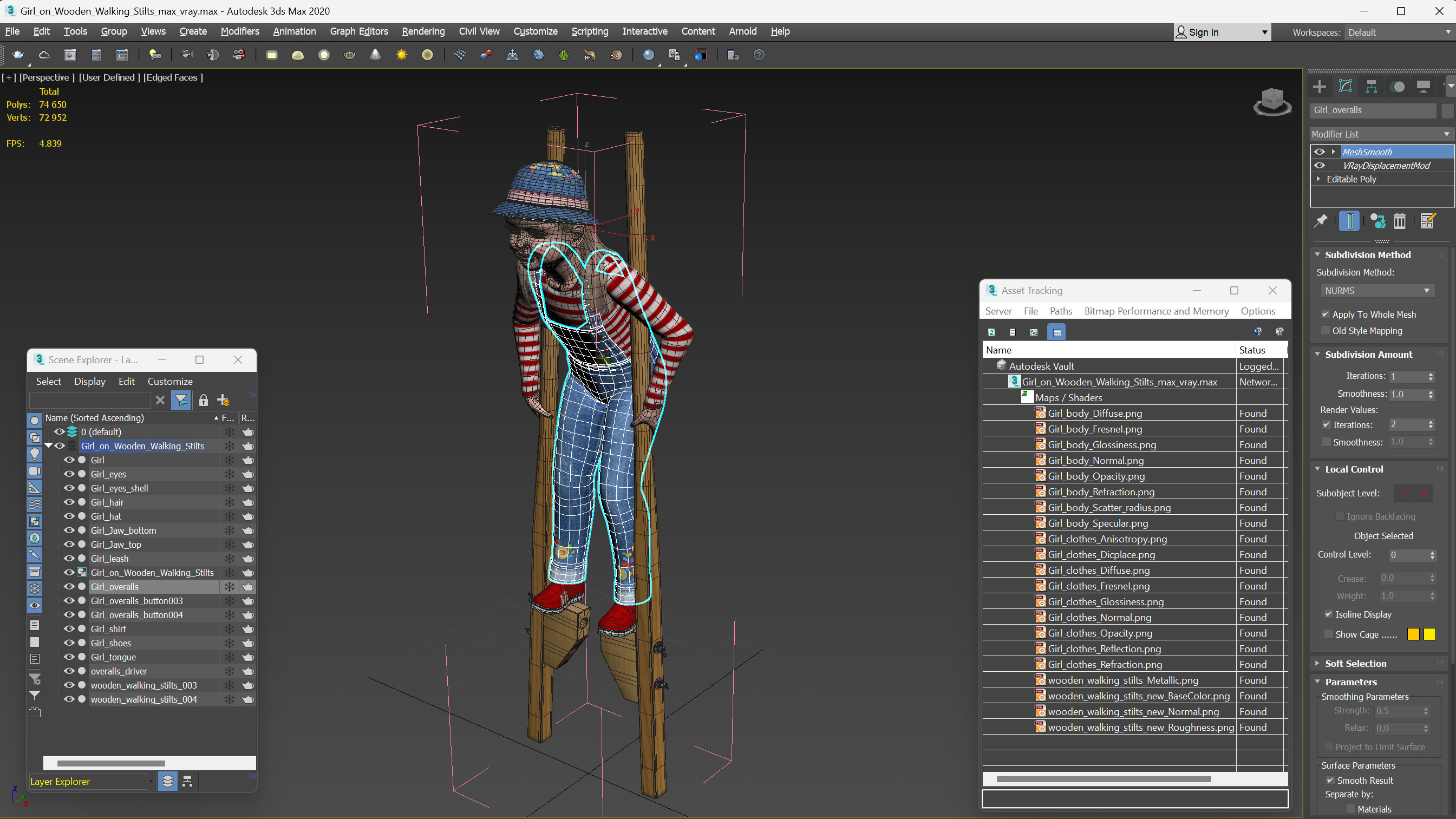Click the gray cone icon in toolbar
1456x819 pixels.
[x=376, y=55]
